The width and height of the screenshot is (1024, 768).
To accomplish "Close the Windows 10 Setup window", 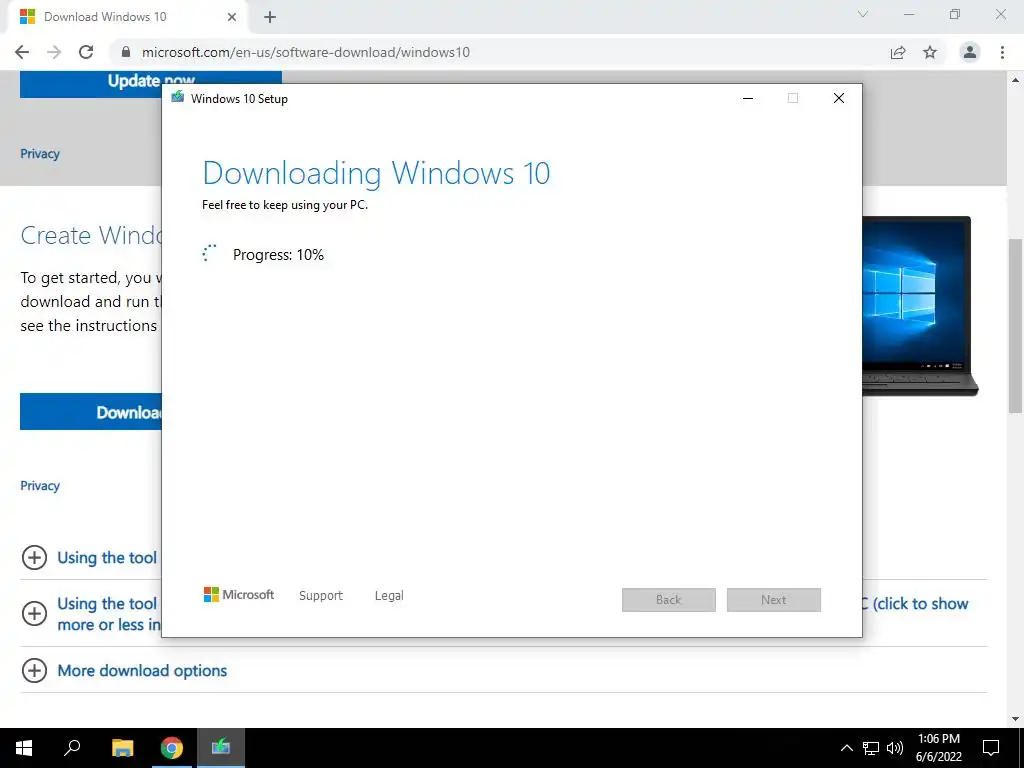I will coord(839,98).
